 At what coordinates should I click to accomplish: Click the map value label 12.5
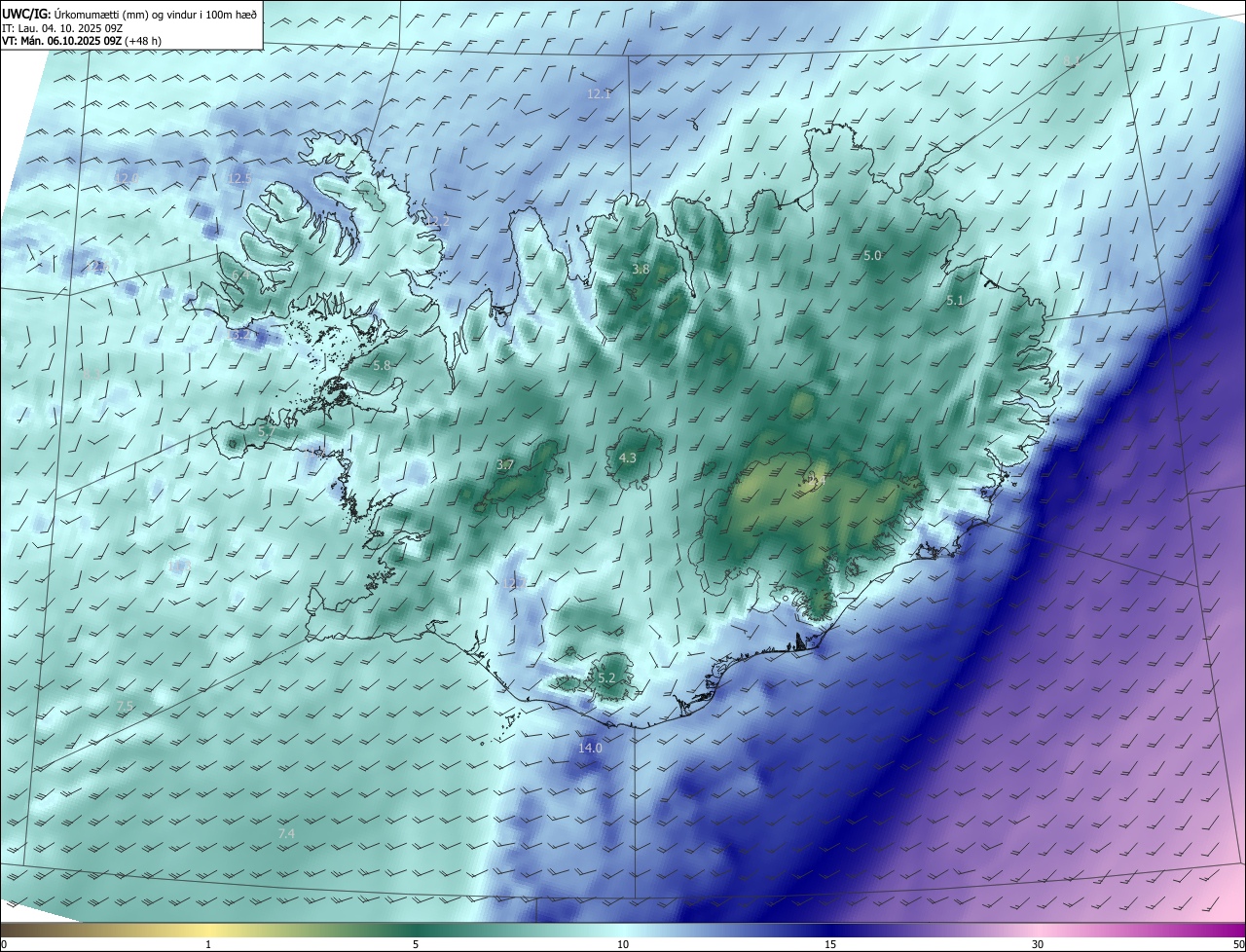[239, 178]
